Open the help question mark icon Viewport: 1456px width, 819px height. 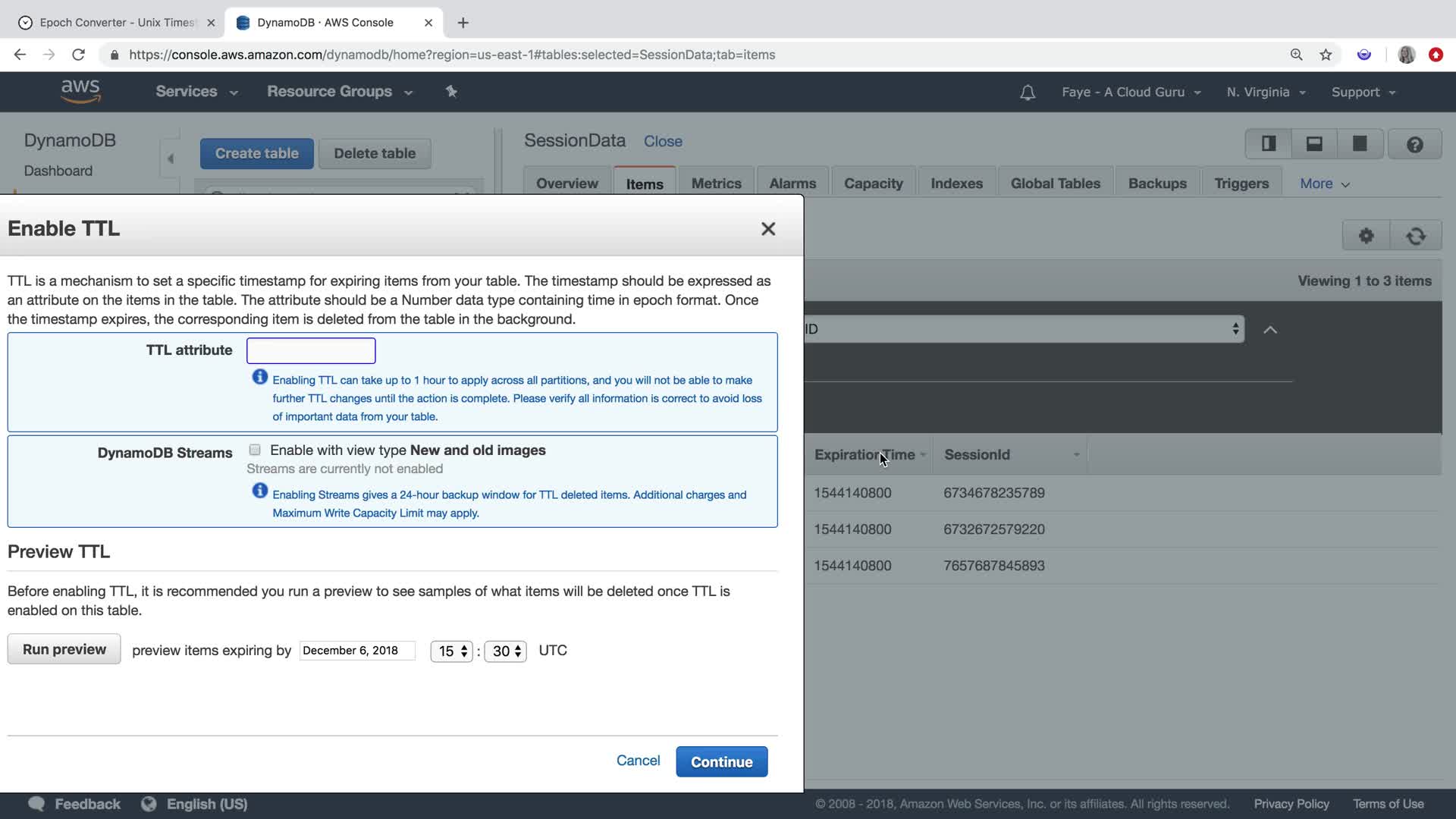pos(1414,144)
